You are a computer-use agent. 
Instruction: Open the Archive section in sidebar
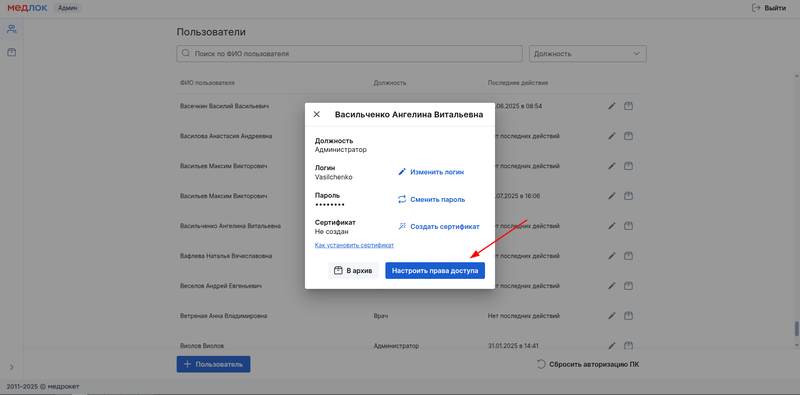[11, 52]
